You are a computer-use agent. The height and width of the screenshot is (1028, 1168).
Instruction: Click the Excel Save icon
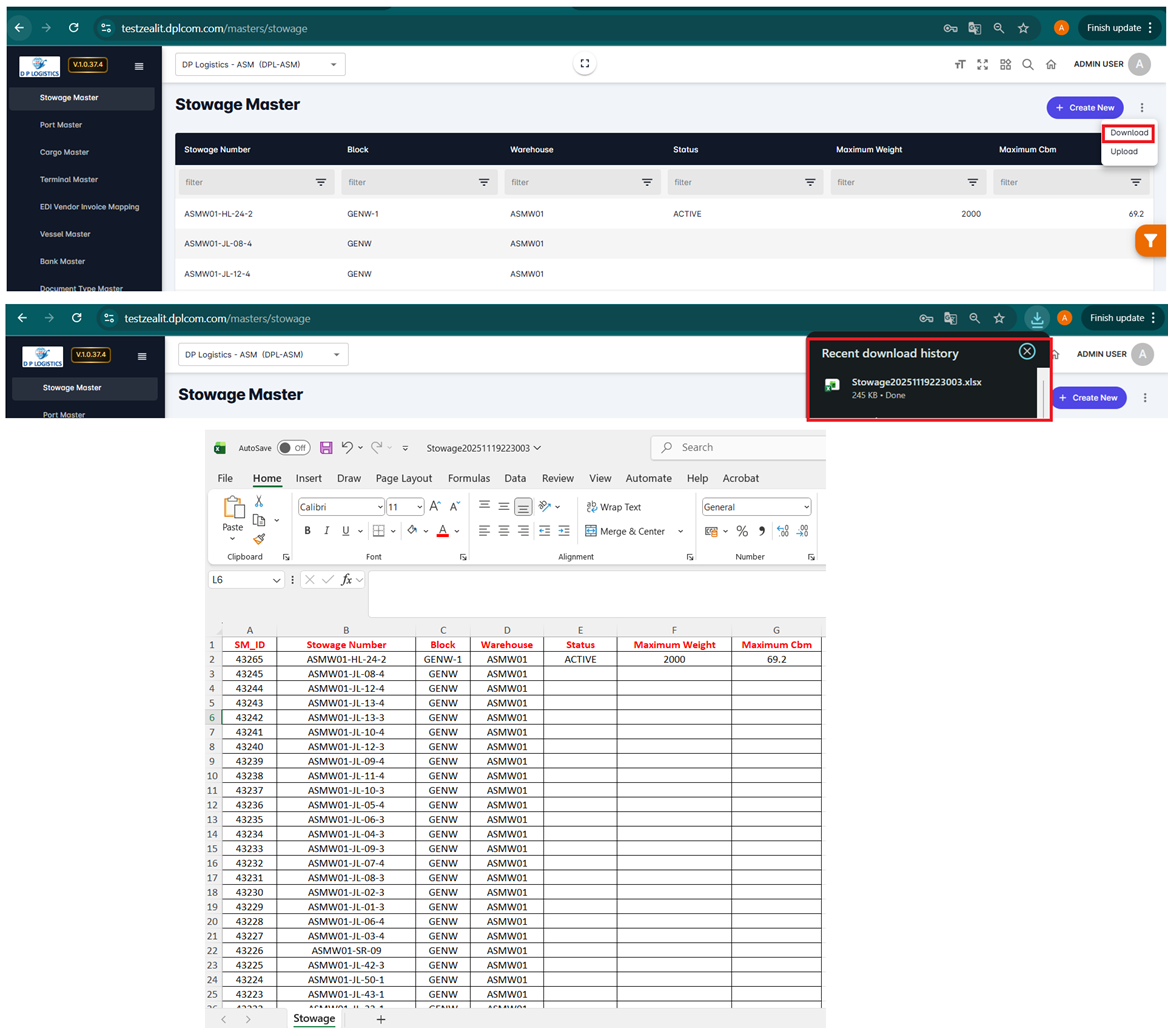(x=326, y=448)
